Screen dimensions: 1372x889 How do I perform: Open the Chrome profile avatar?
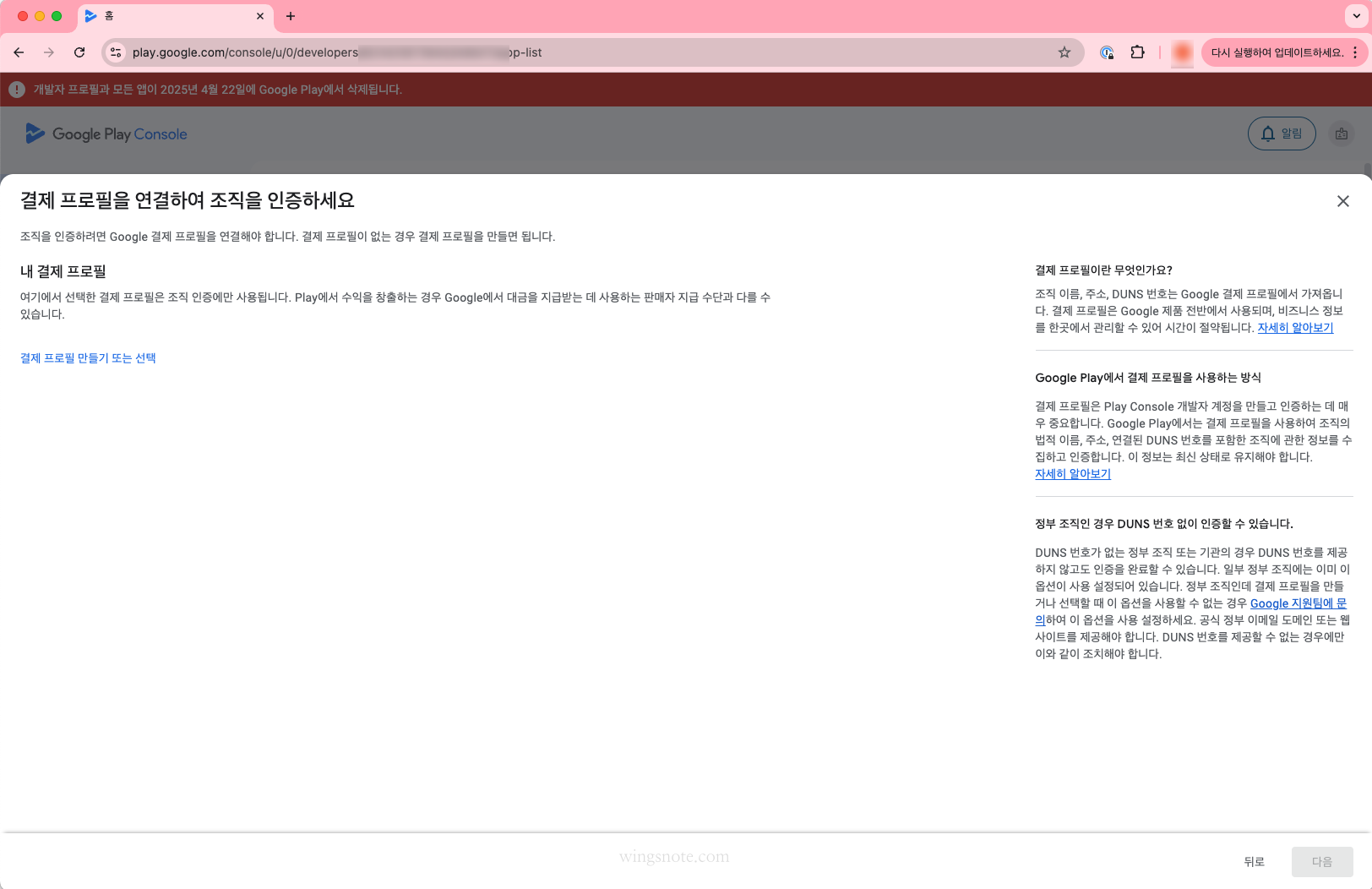1182,52
